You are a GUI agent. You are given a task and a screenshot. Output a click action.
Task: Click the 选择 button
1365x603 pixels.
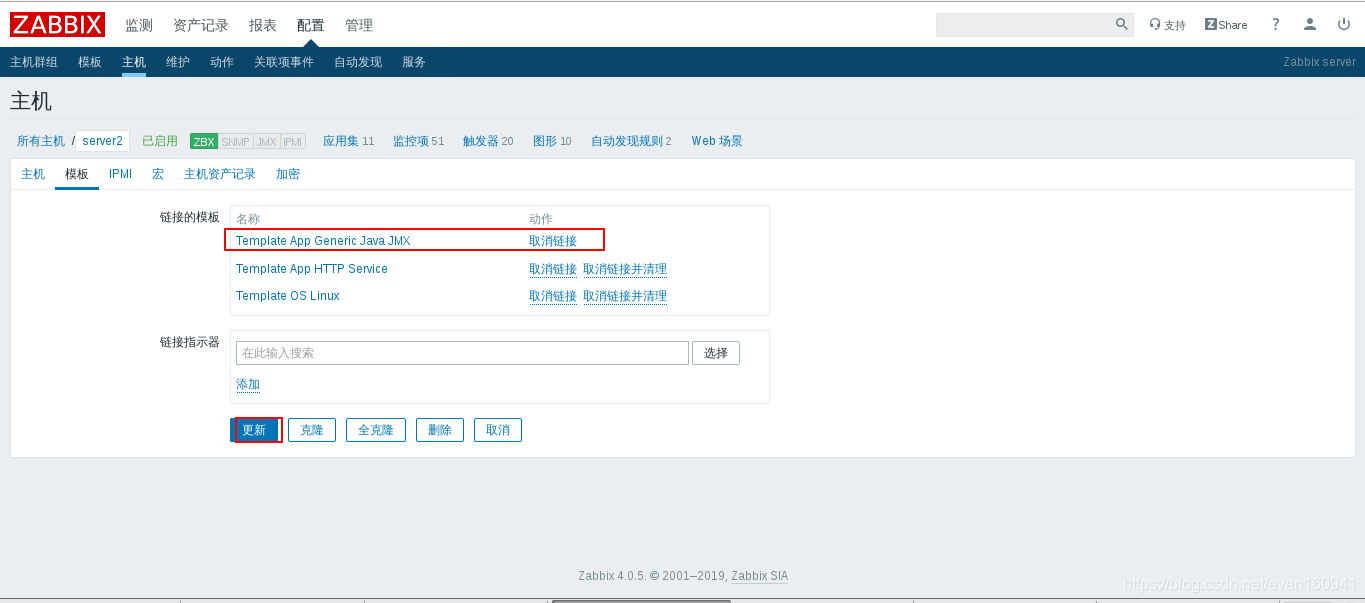[x=716, y=353]
